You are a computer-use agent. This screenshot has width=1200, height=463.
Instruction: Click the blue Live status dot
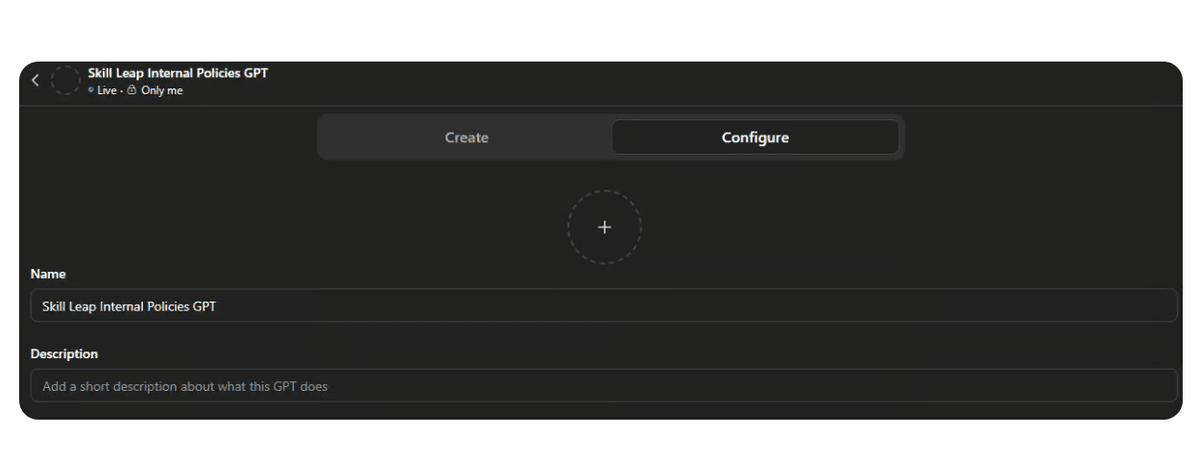coord(91,90)
